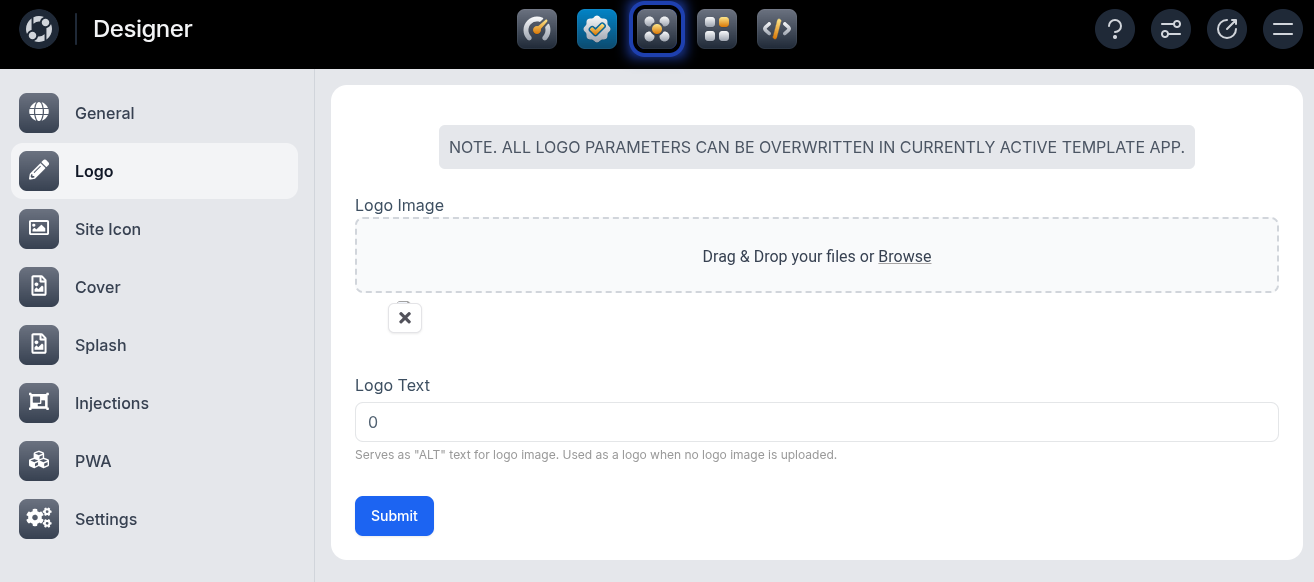
Task: Click the circular logo beside Designer
Action: [39, 29]
